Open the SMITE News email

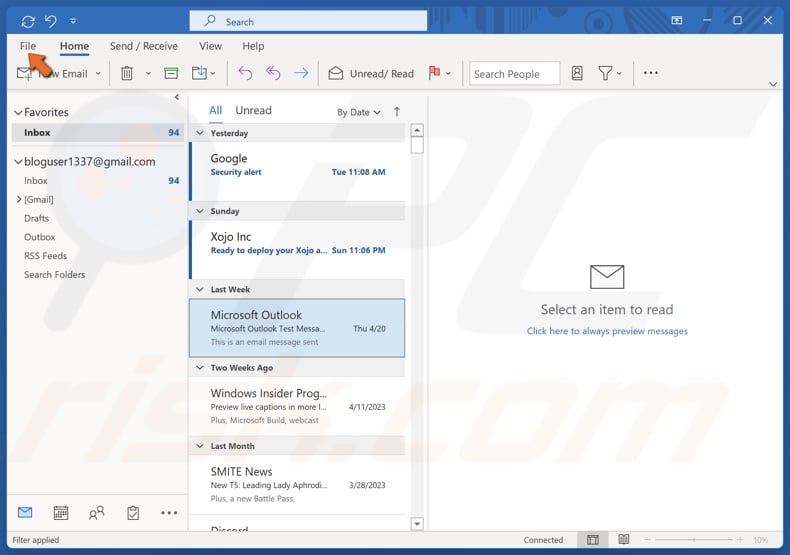(x=297, y=484)
